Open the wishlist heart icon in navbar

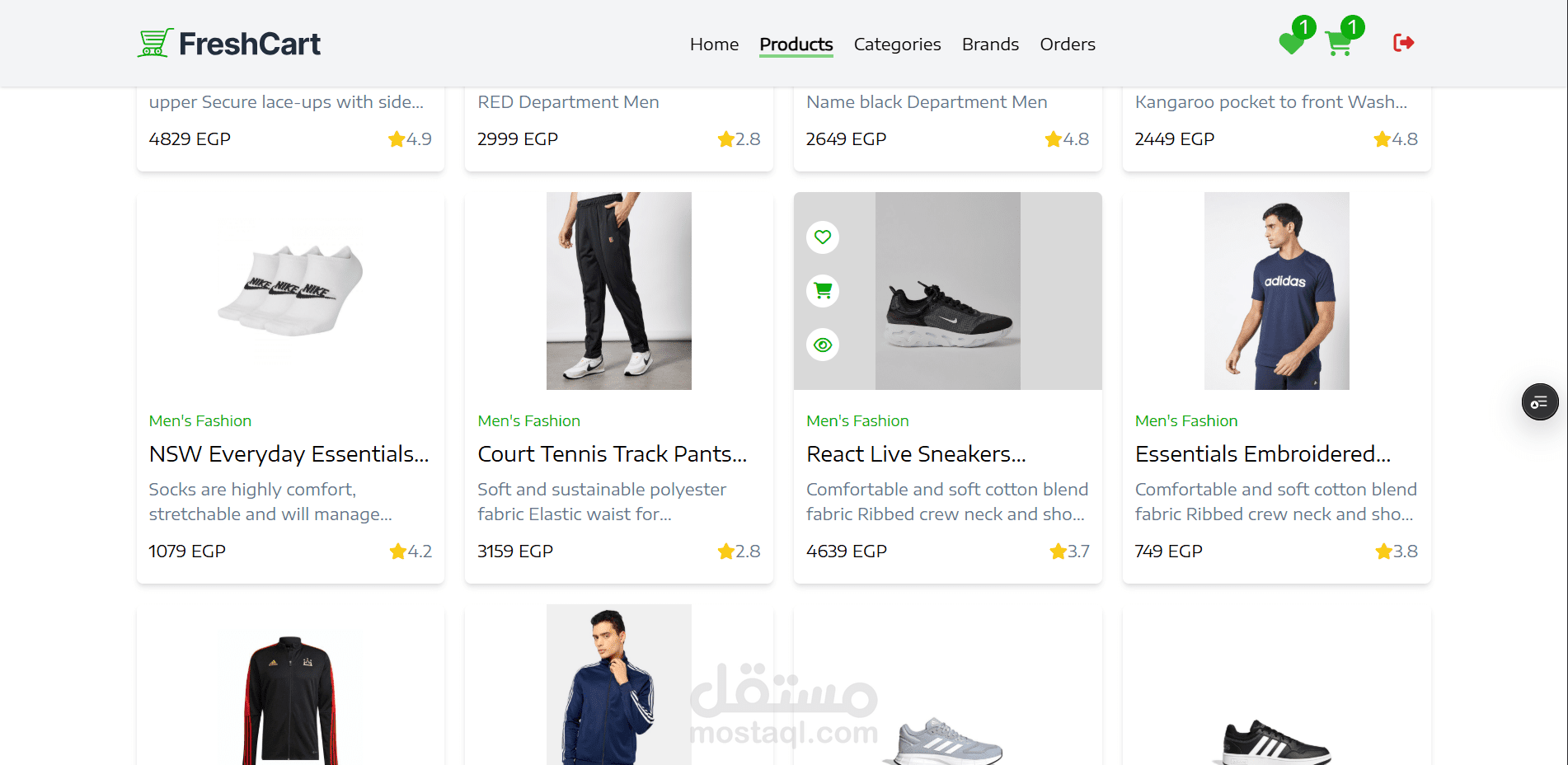click(1292, 43)
